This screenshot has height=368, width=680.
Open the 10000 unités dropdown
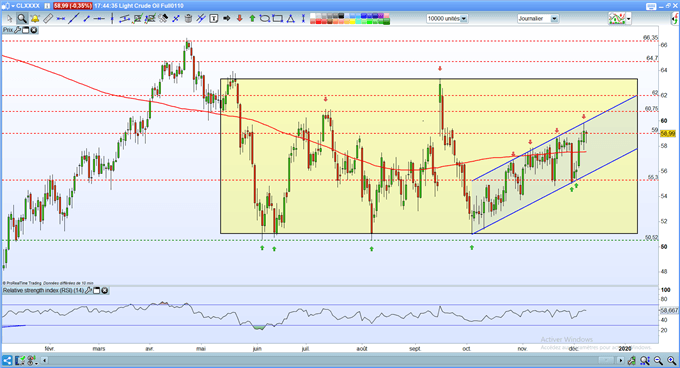(x=447, y=19)
